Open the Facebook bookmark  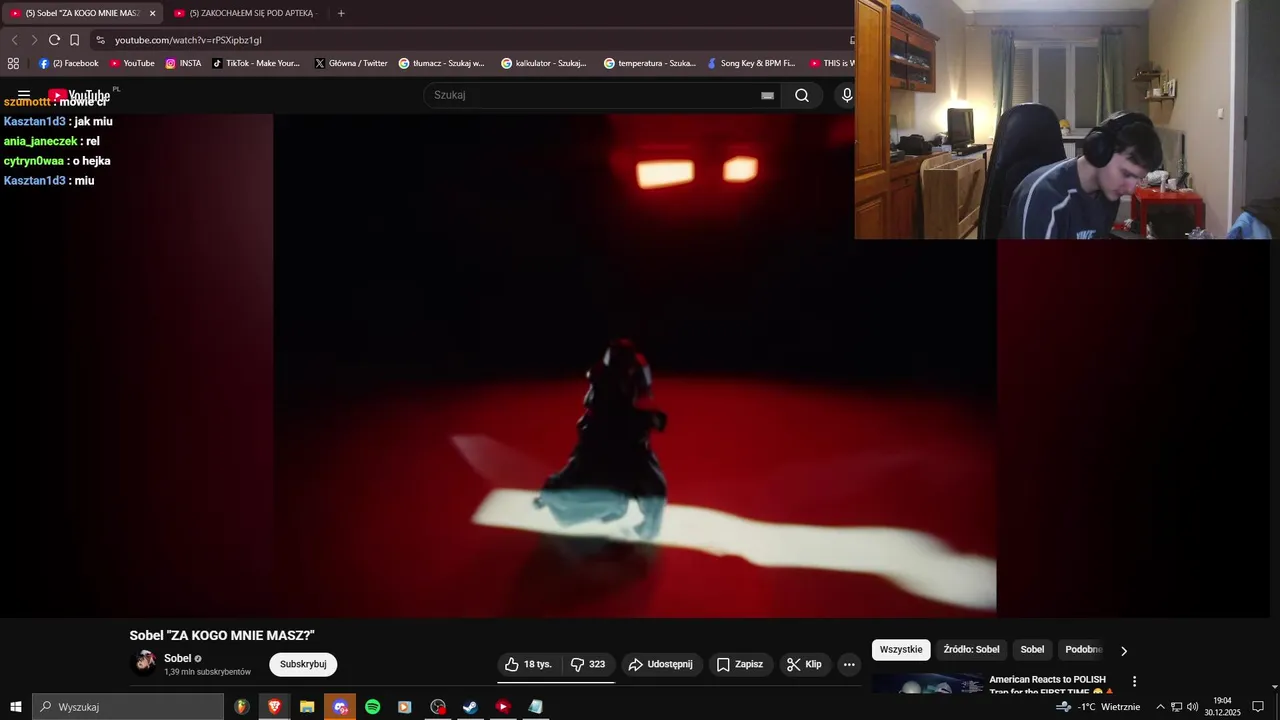tap(68, 63)
